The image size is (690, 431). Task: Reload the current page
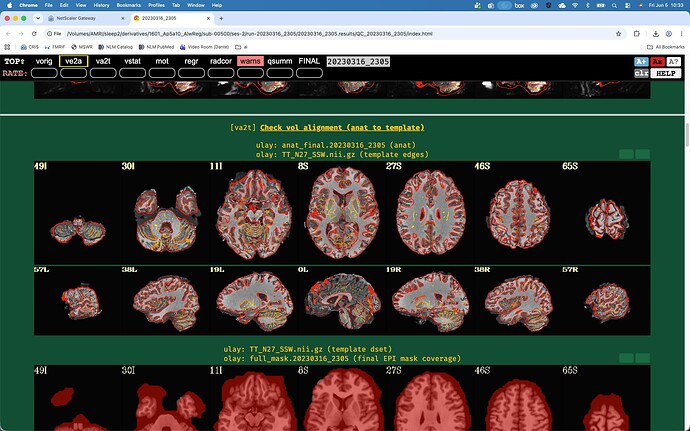pos(34,33)
